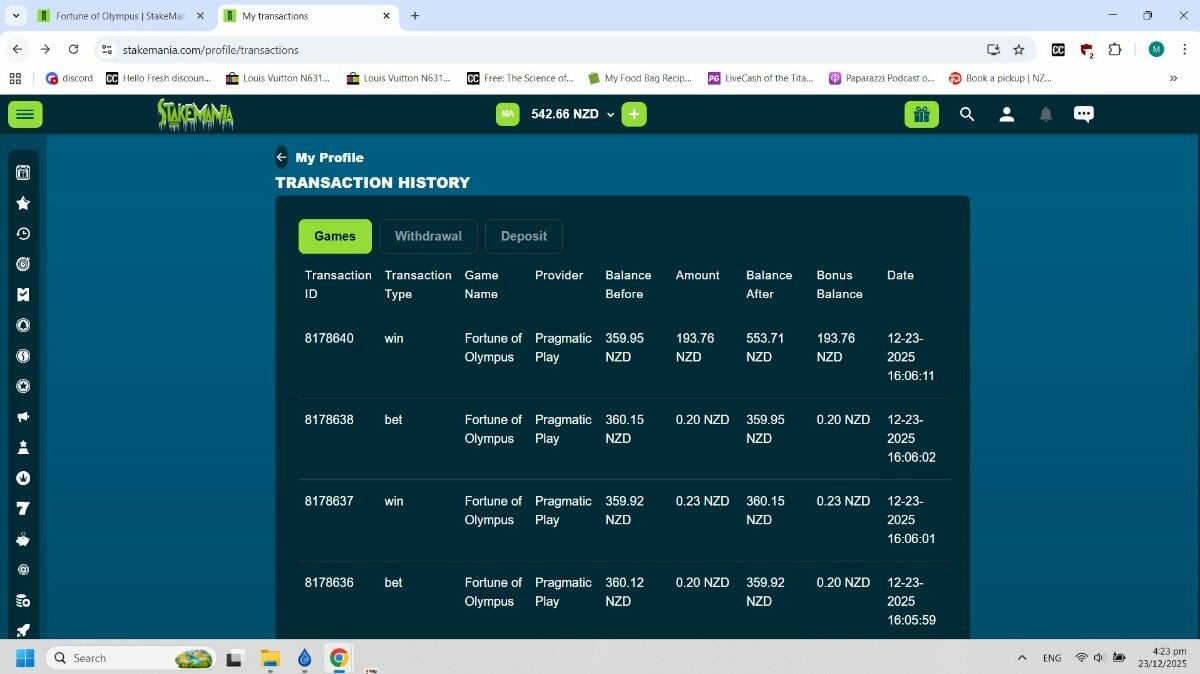This screenshot has width=1200, height=674.
Task: Open the chat speech bubble icon
Action: pos(1084,115)
